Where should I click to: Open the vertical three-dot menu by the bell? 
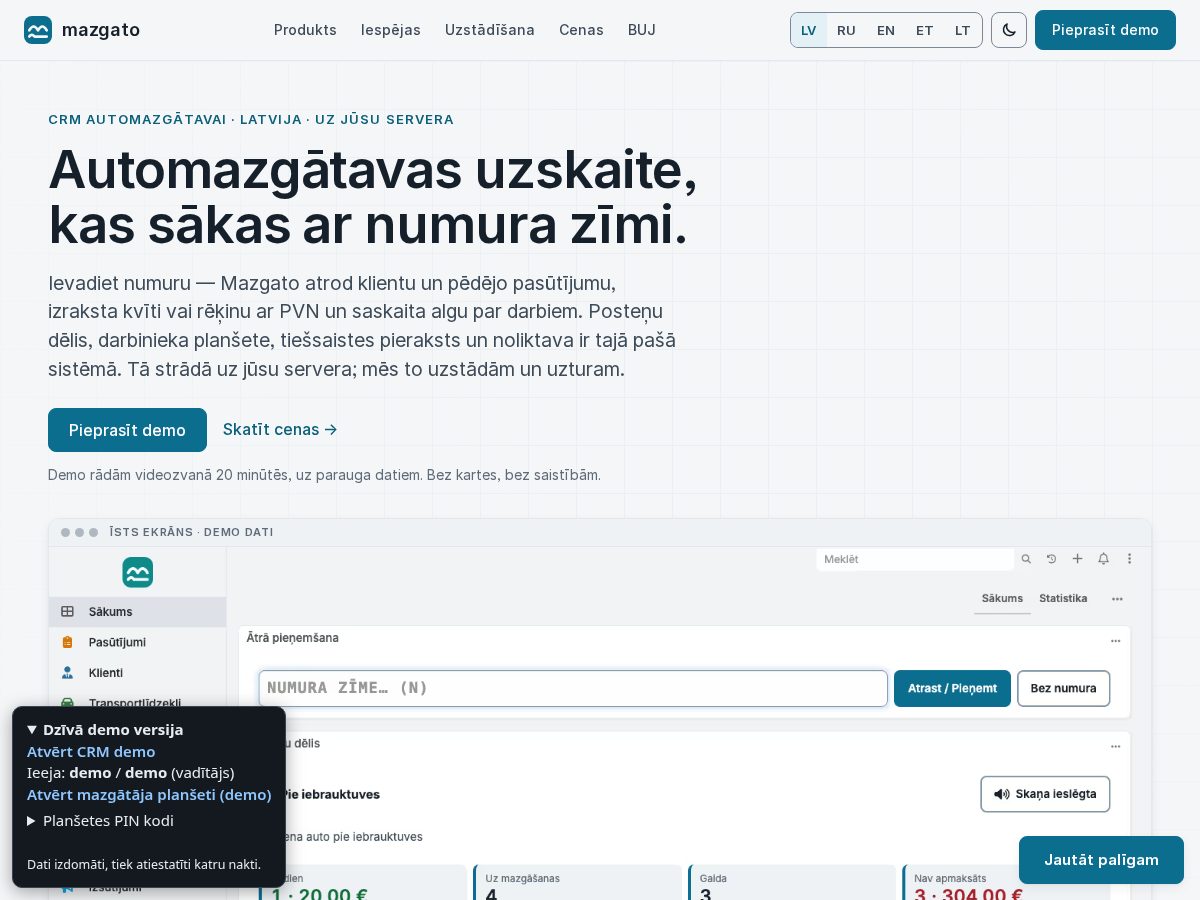1130,559
